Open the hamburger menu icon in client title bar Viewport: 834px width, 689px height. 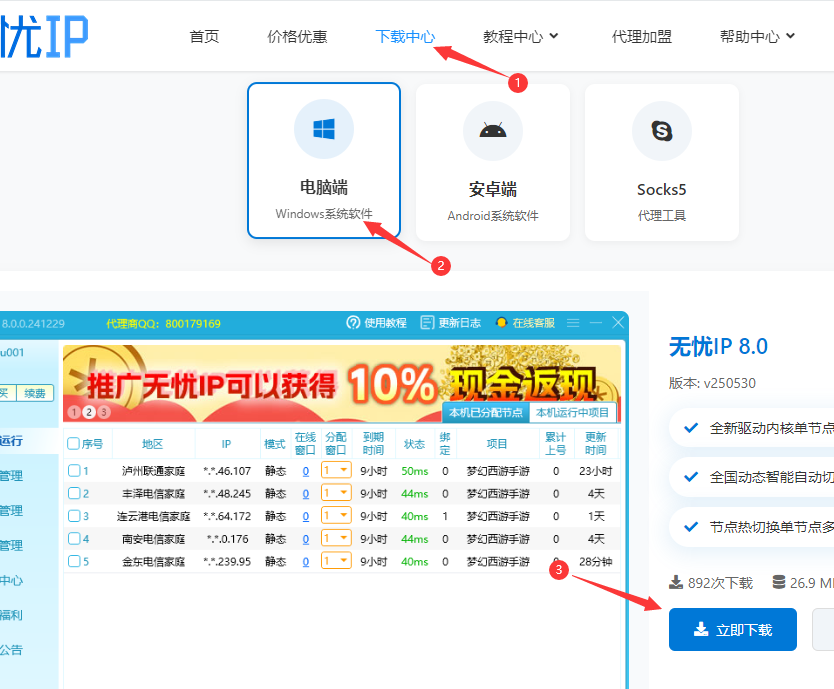(x=573, y=323)
